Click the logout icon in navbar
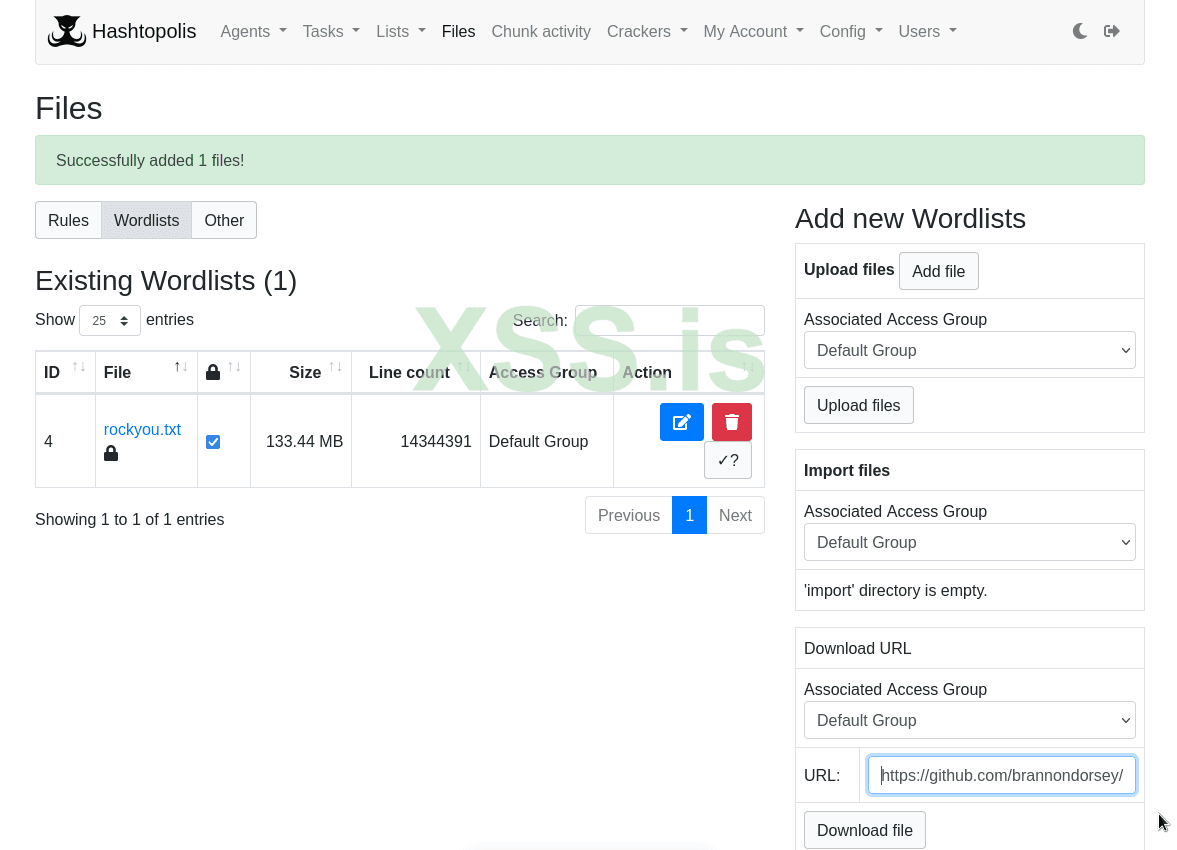This screenshot has width=1177, height=850. point(1112,32)
